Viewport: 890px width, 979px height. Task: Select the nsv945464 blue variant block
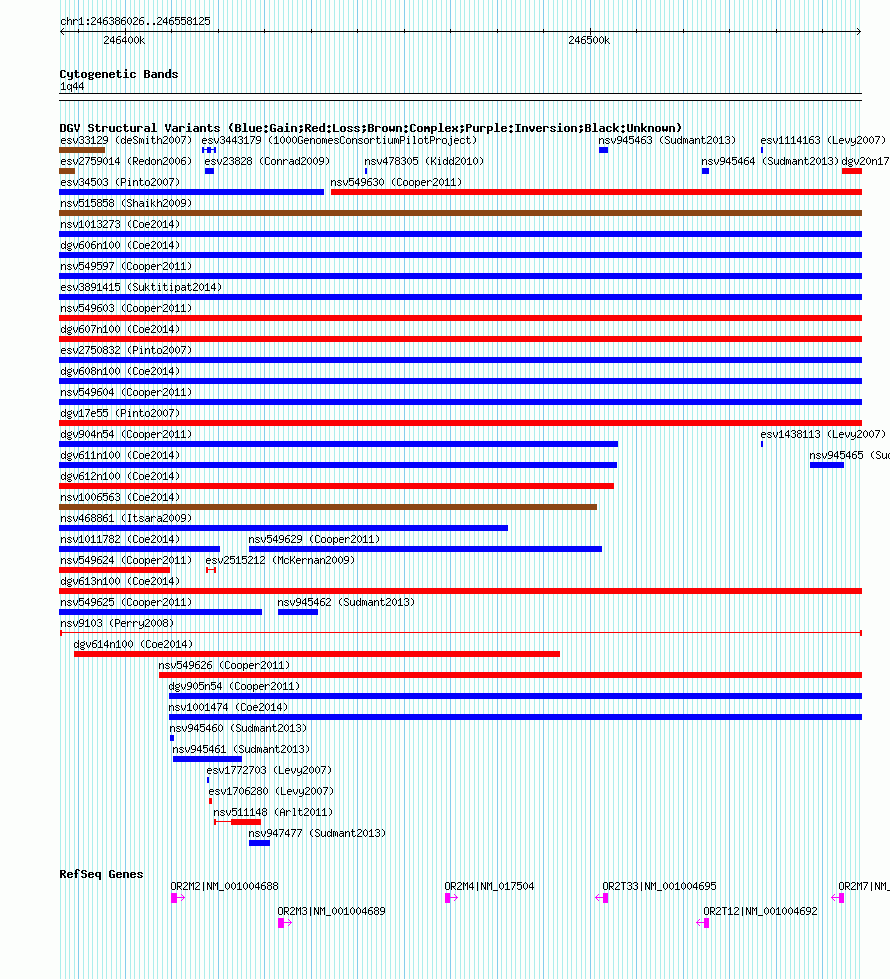pyautogui.click(x=705, y=171)
